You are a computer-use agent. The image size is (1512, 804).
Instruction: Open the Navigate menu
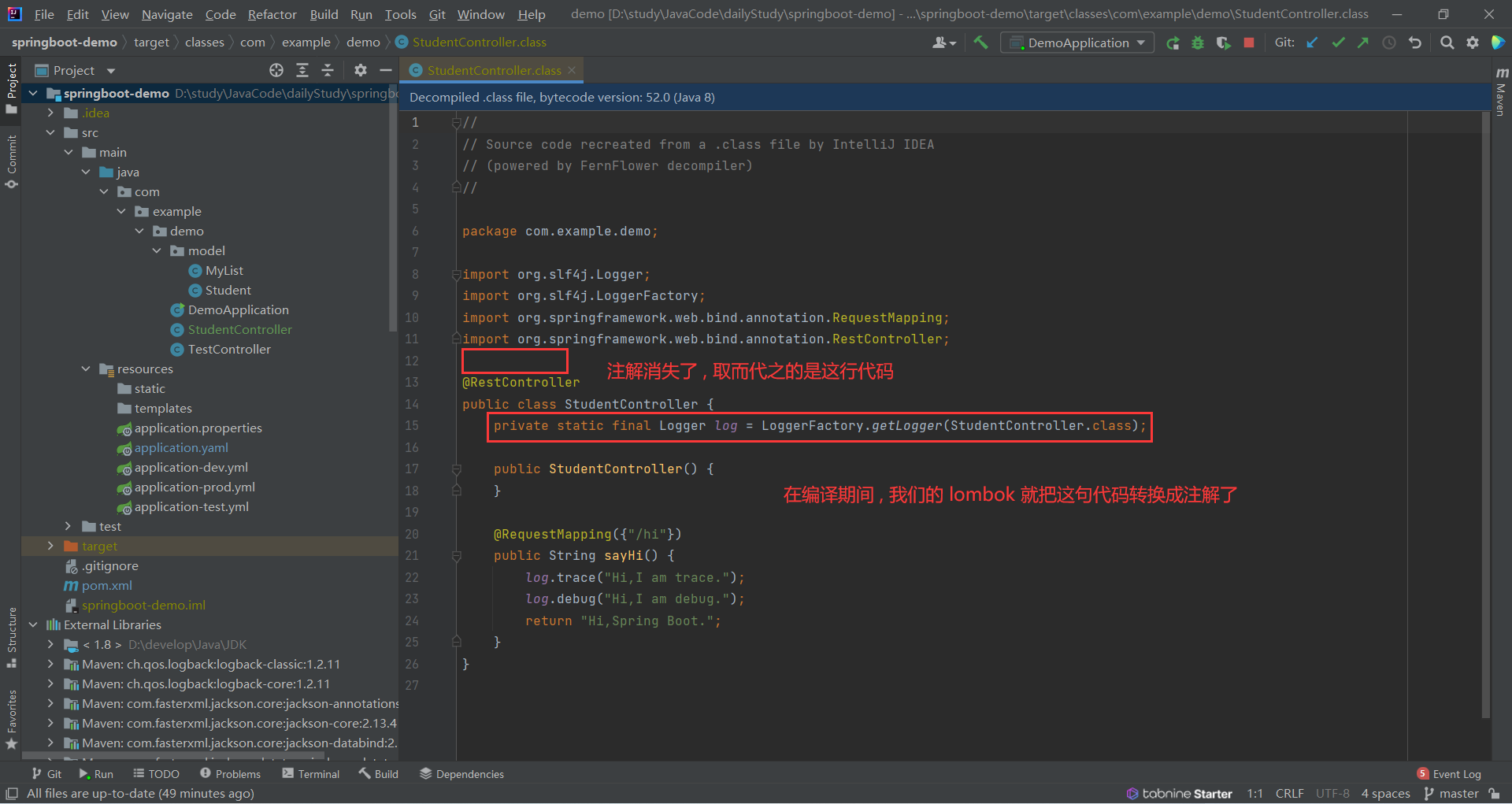pyautogui.click(x=167, y=14)
